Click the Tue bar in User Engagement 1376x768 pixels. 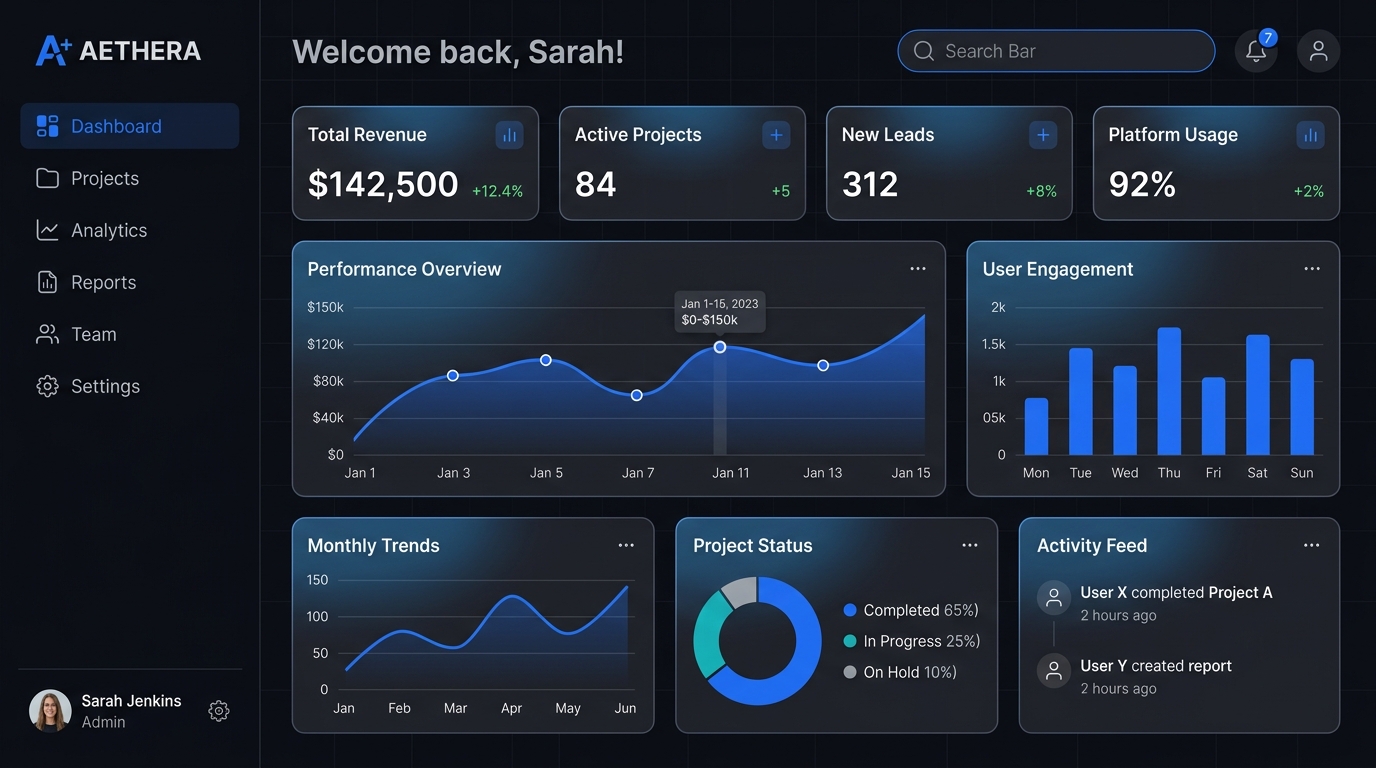(x=1081, y=402)
